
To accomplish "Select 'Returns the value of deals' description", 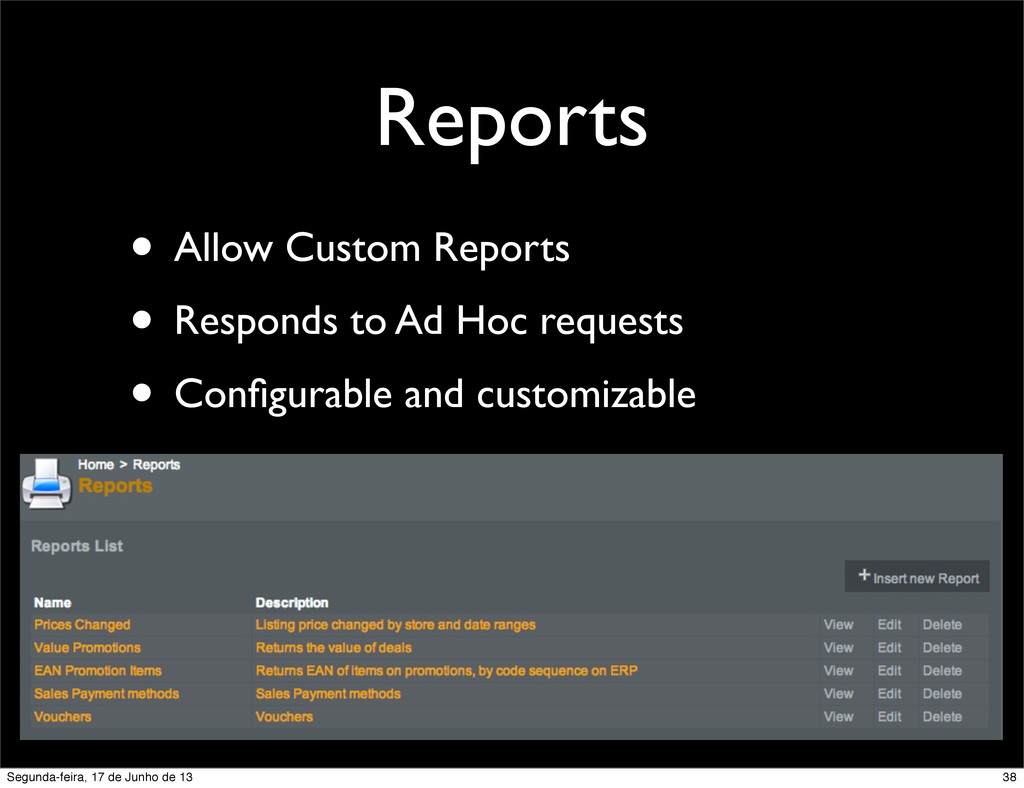I will point(334,648).
